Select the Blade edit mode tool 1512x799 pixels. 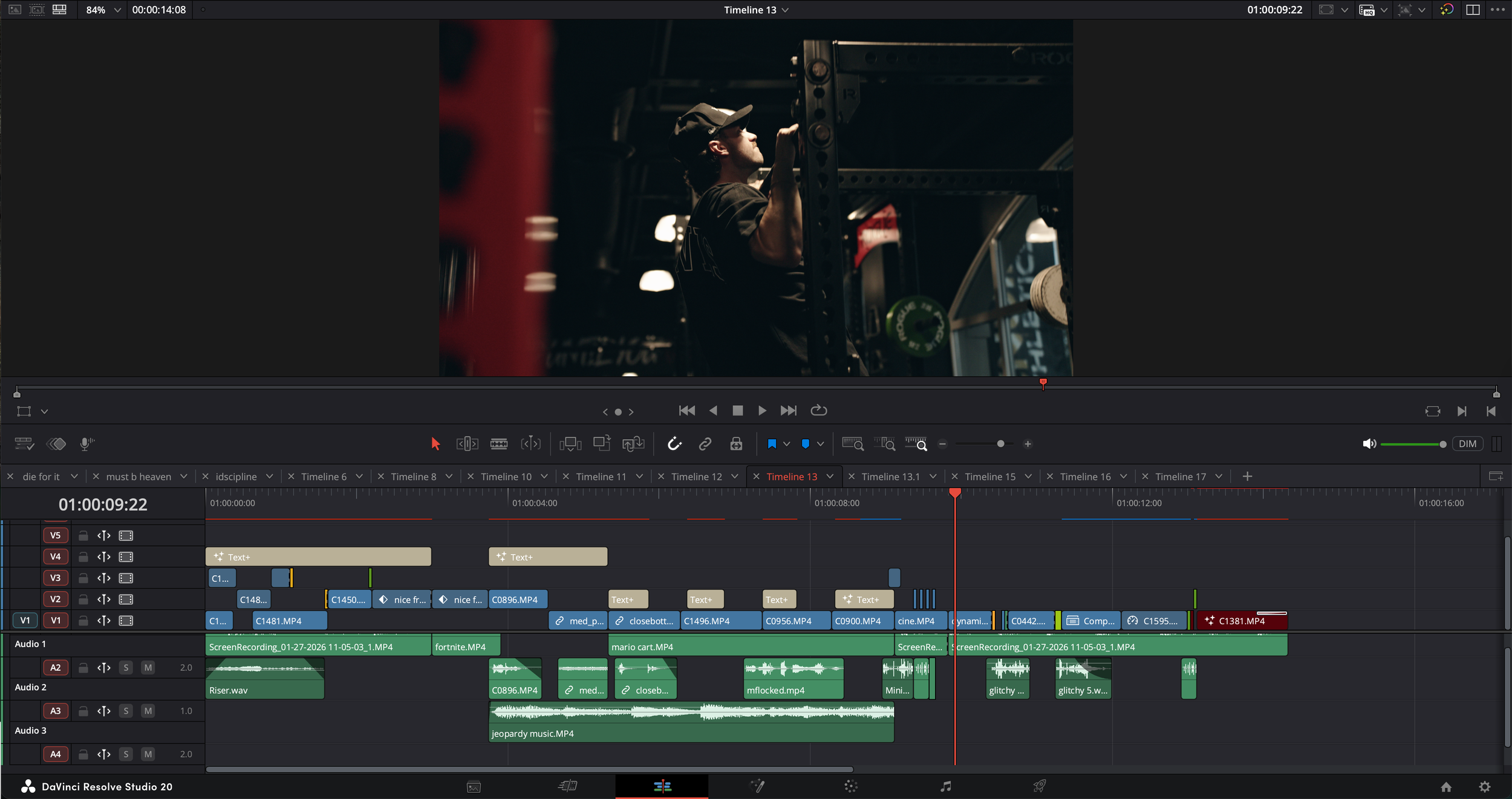[498, 444]
